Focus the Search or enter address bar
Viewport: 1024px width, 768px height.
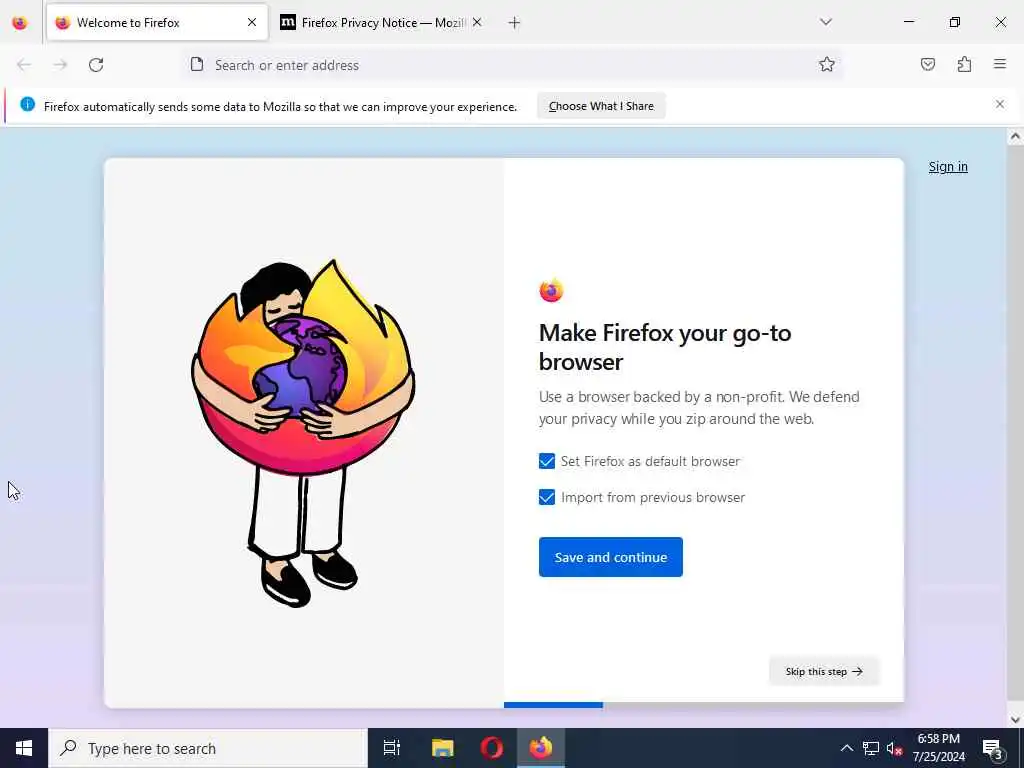click(513, 65)
